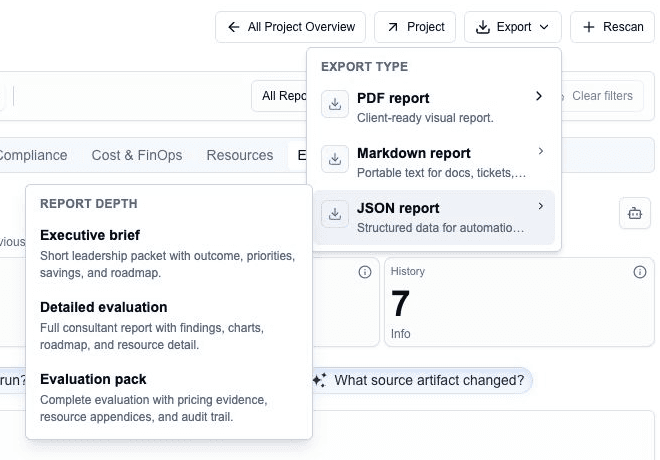Ask 'What source artifact changed?' suggestion
Screen dimensions: 660x460
point(422,380)
